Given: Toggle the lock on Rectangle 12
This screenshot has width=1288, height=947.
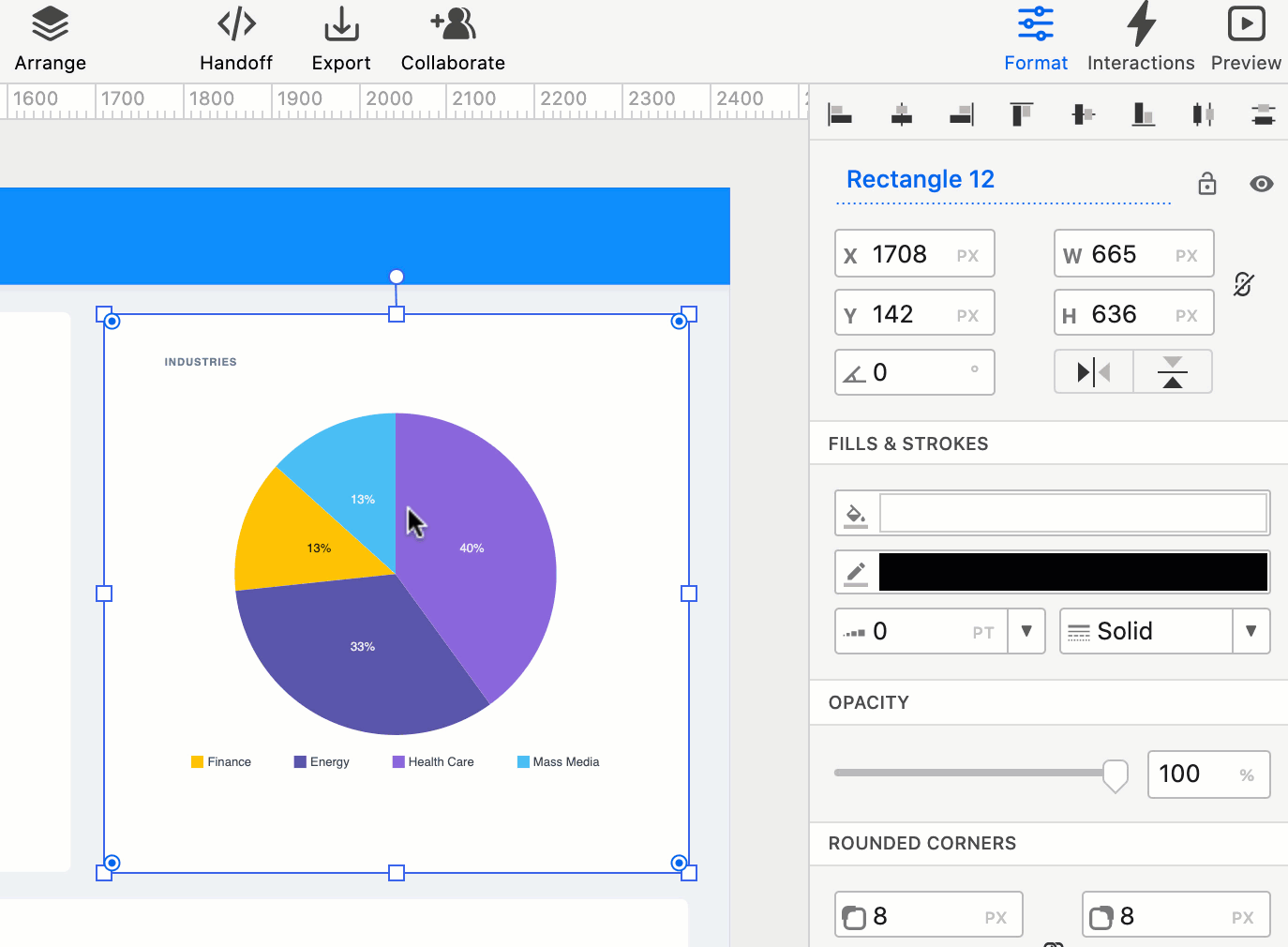Looking at the screenshot, I should click(1207, 184).
